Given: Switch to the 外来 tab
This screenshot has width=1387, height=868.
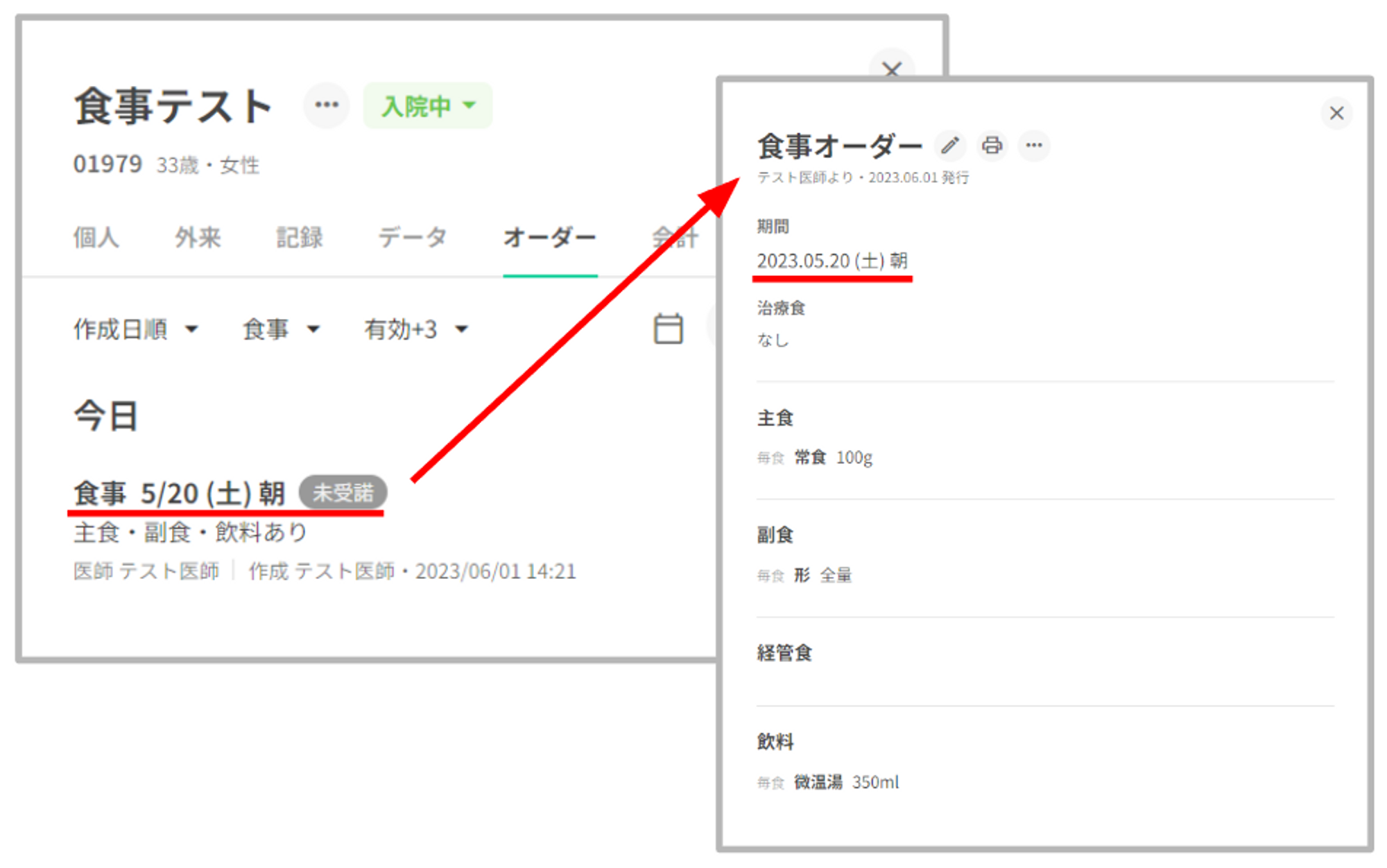Looking at the screenshot, I should pyautogui.click(x=198, y=238).
